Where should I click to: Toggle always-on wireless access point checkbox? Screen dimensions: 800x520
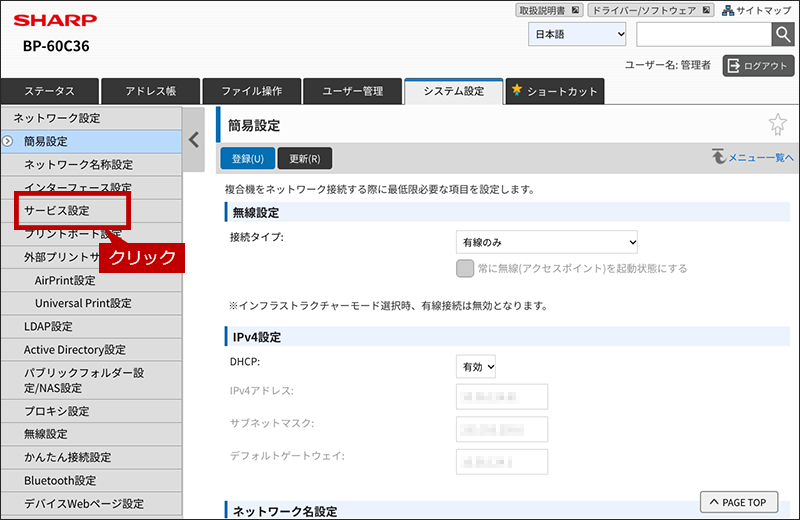pos(465,268)
